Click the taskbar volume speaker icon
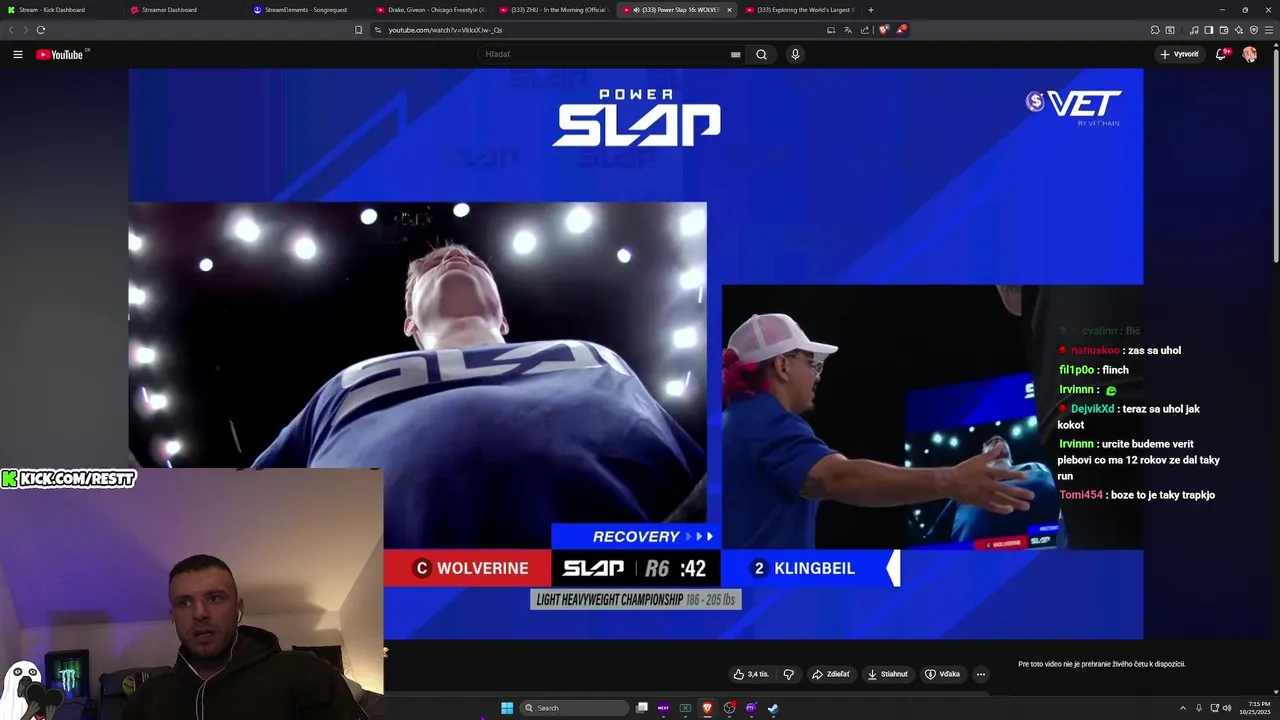This screenshot has width=1280, height=720. (1227, 708)
